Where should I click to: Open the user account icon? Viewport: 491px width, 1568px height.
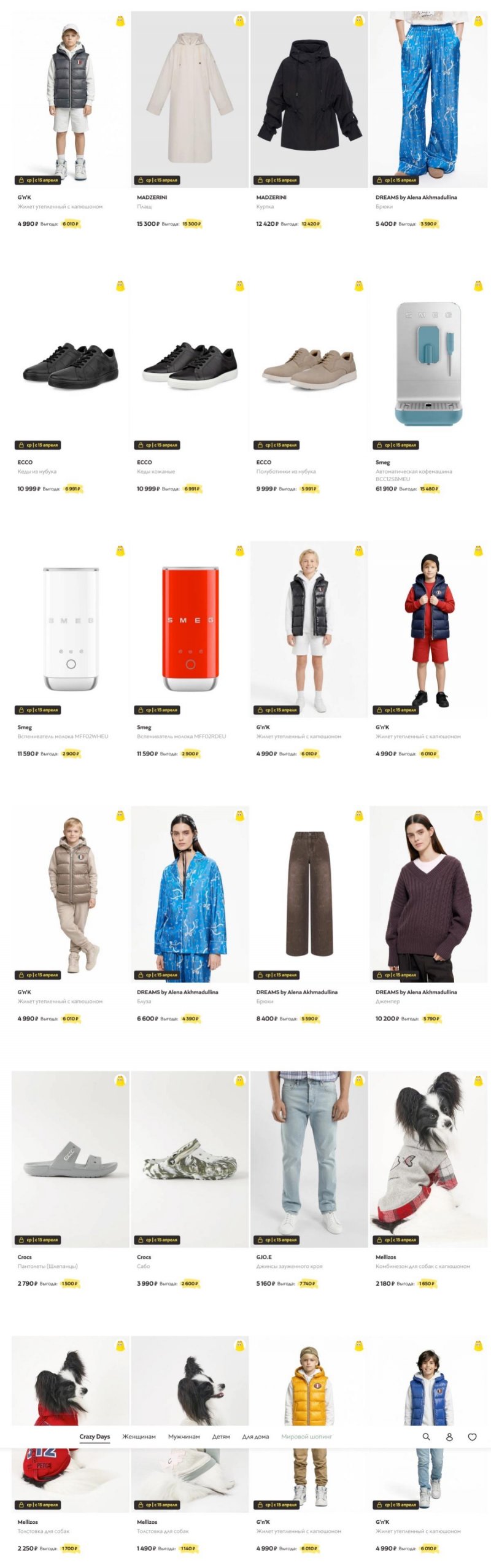tap(449, 1436)
